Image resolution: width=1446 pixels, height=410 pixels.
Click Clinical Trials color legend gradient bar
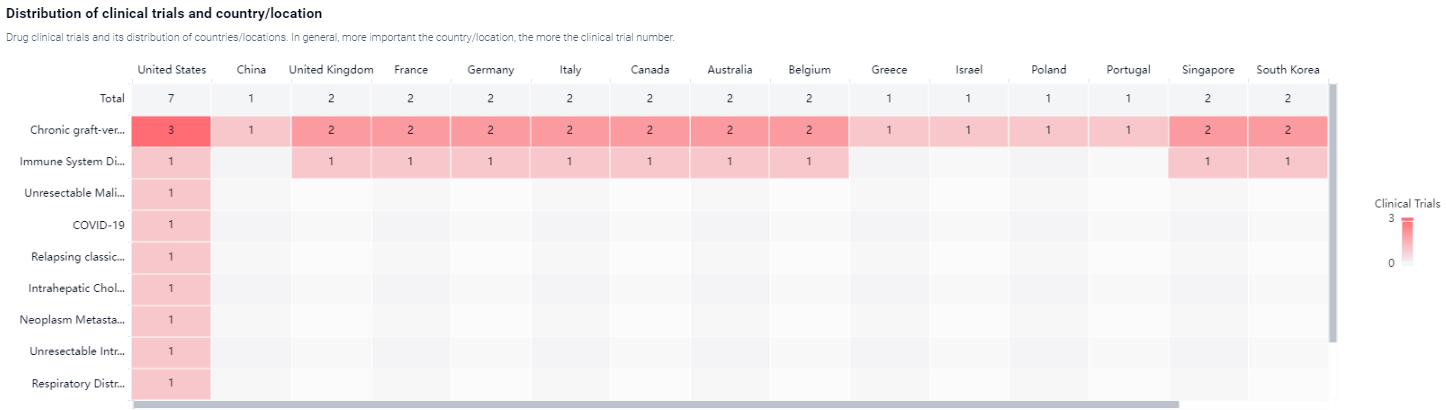(1407, 241)
